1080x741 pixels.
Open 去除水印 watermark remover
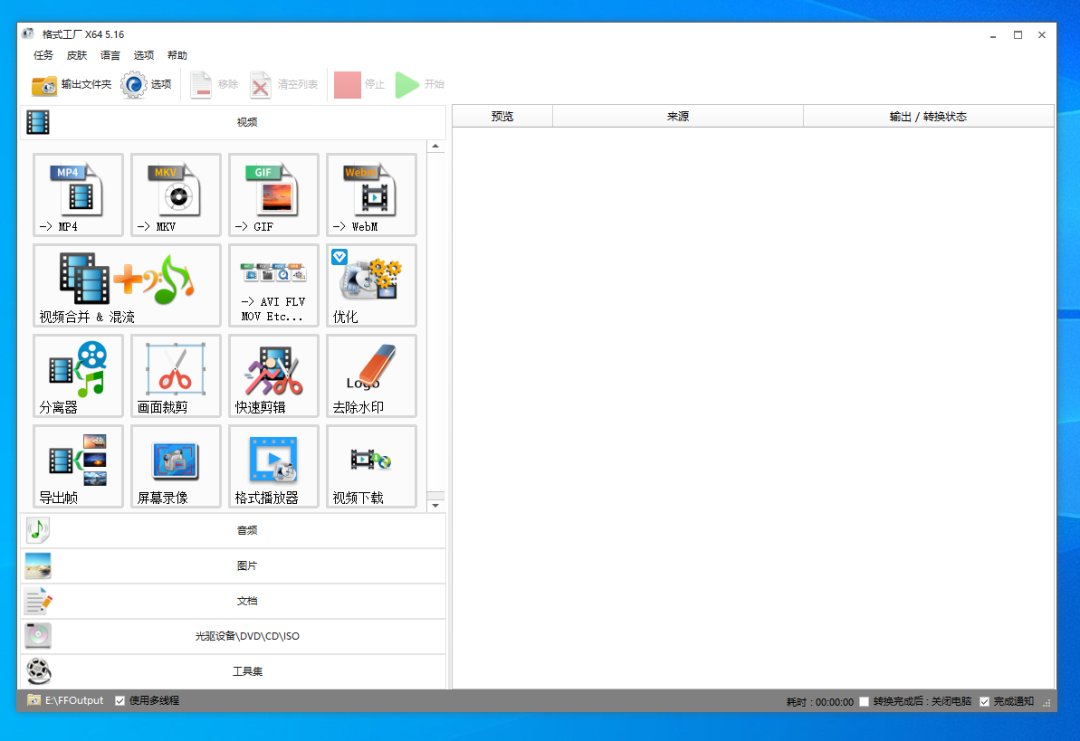coord(371,376)
